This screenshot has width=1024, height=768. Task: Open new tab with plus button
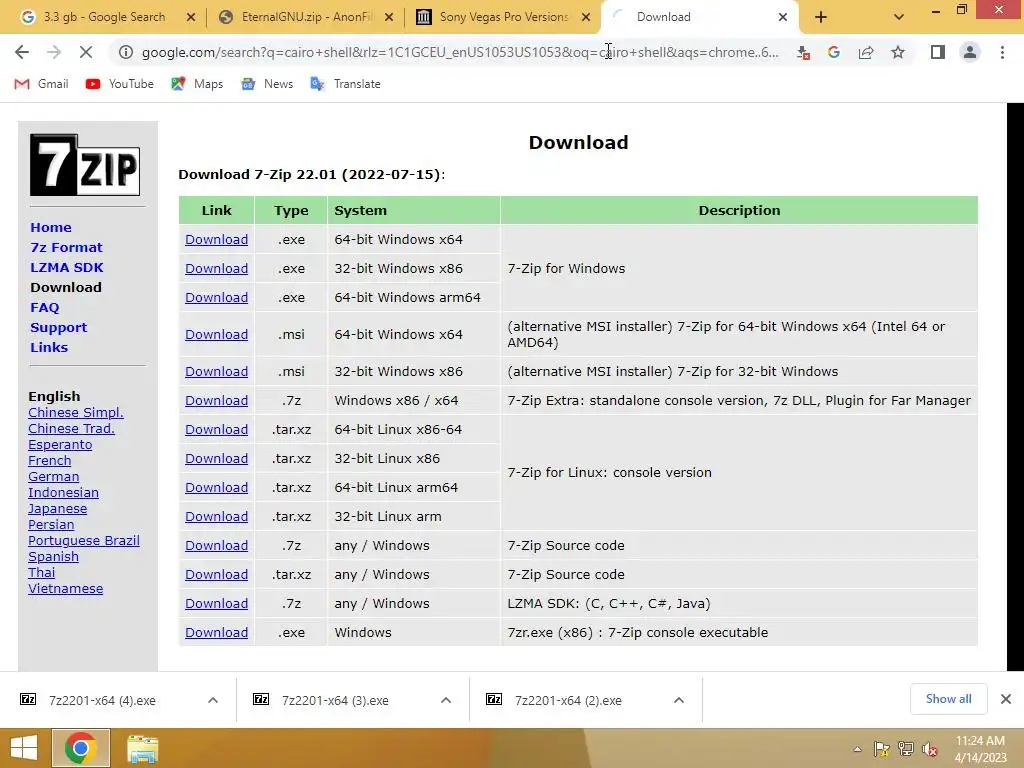[821, 17]
